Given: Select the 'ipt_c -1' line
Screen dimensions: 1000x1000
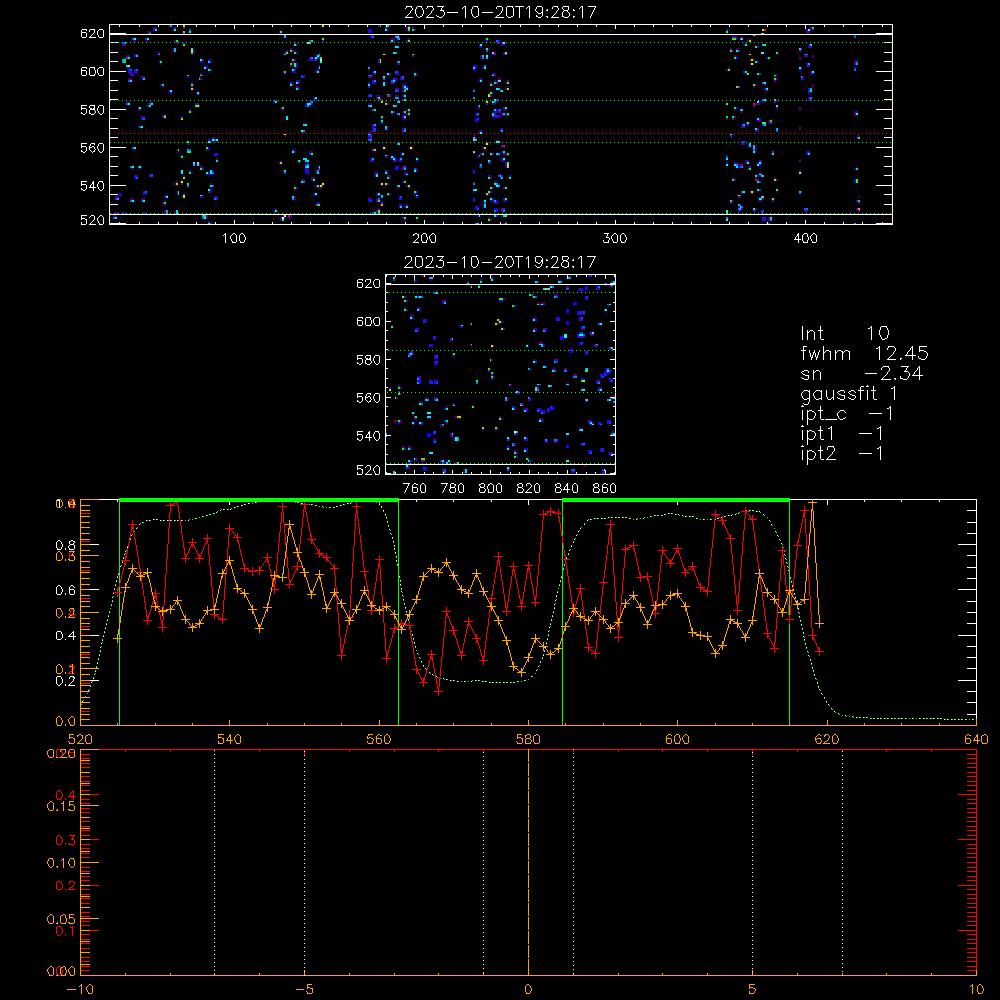Looking at the screenshot, I should coord(847,414).
